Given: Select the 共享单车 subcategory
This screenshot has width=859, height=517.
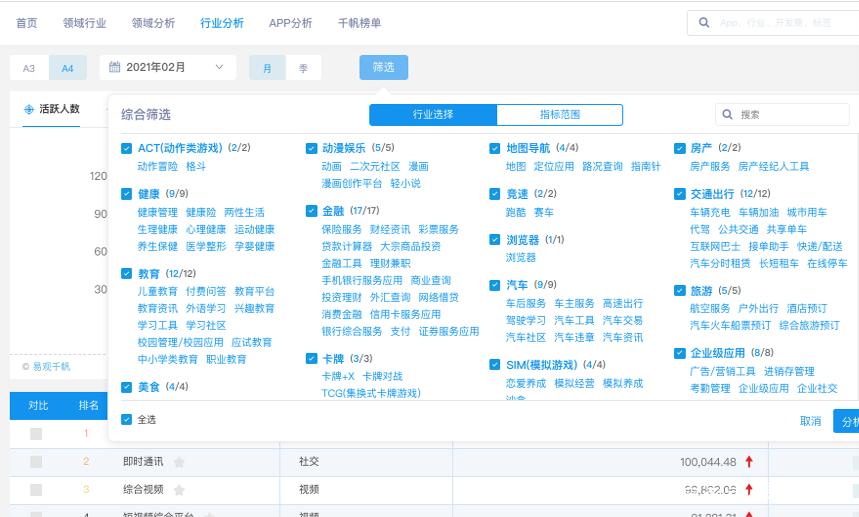Looking at the screenshot, I should tap(786, 229).
